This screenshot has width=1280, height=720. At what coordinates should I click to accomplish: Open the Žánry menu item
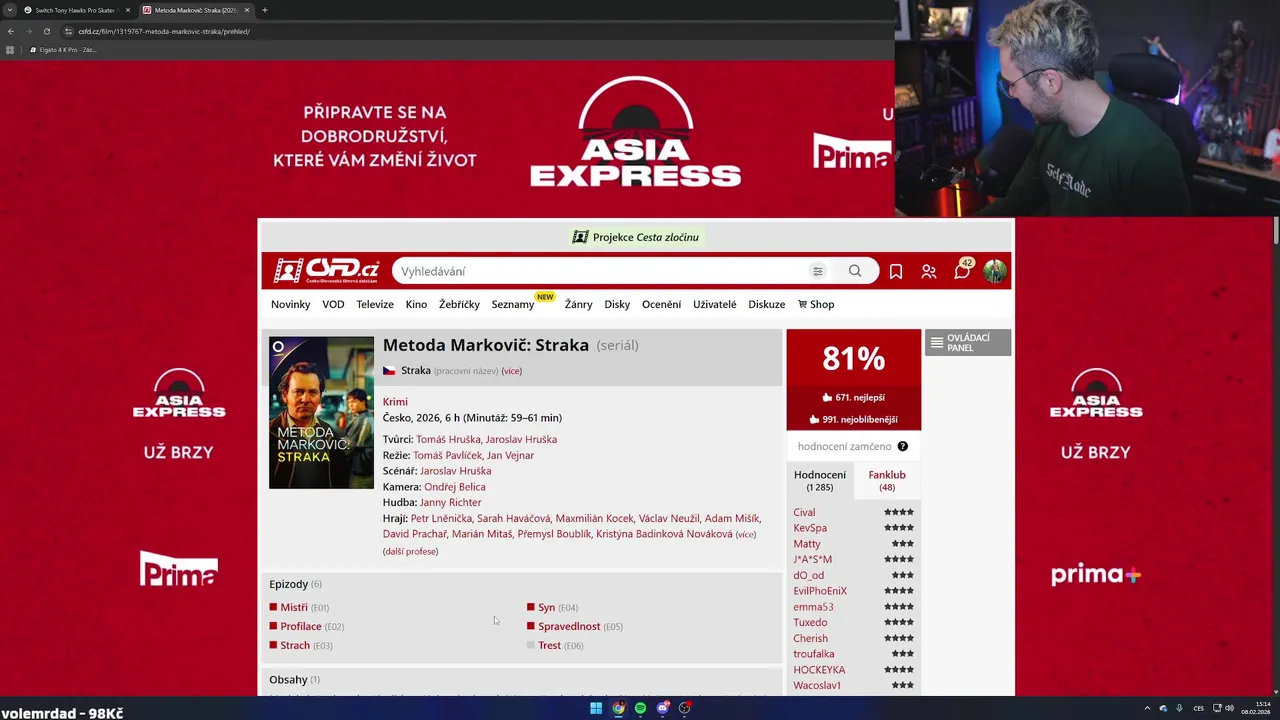578,304
